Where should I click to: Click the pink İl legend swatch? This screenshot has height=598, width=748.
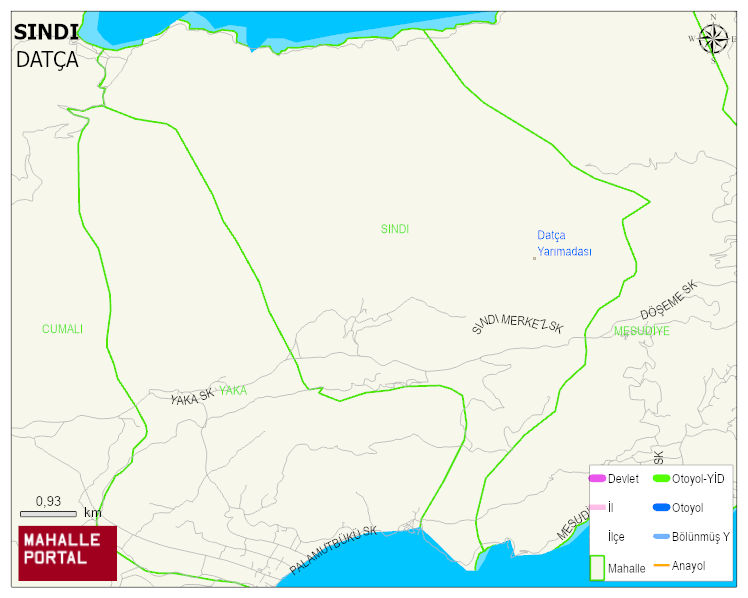597,508
